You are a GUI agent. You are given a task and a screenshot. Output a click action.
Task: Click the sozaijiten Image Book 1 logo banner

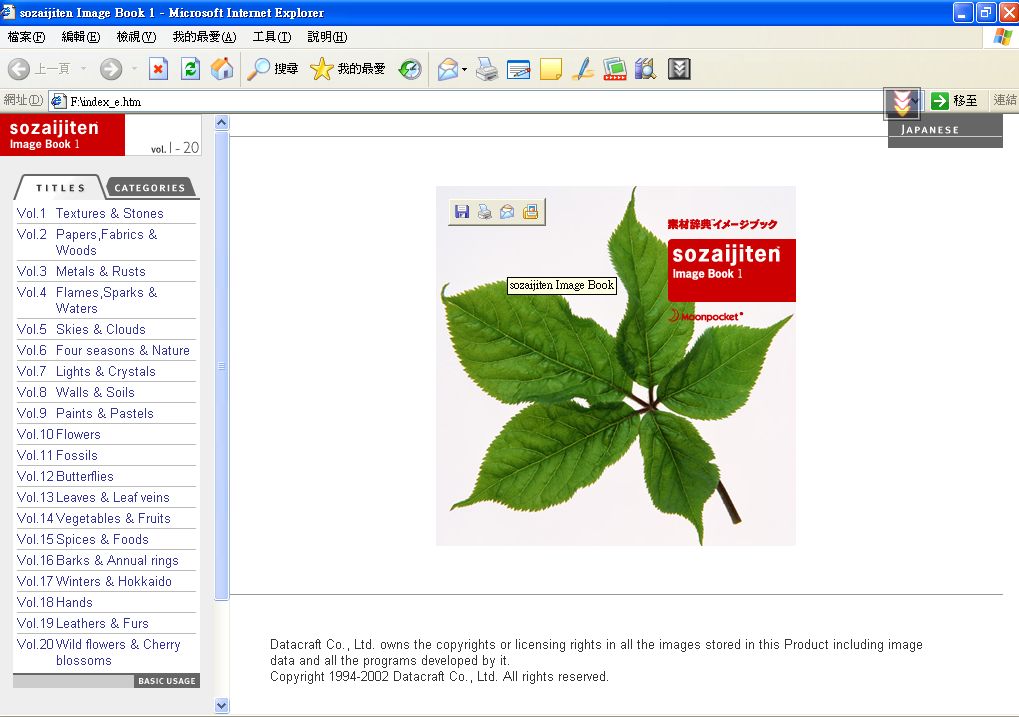coord(62,135)
